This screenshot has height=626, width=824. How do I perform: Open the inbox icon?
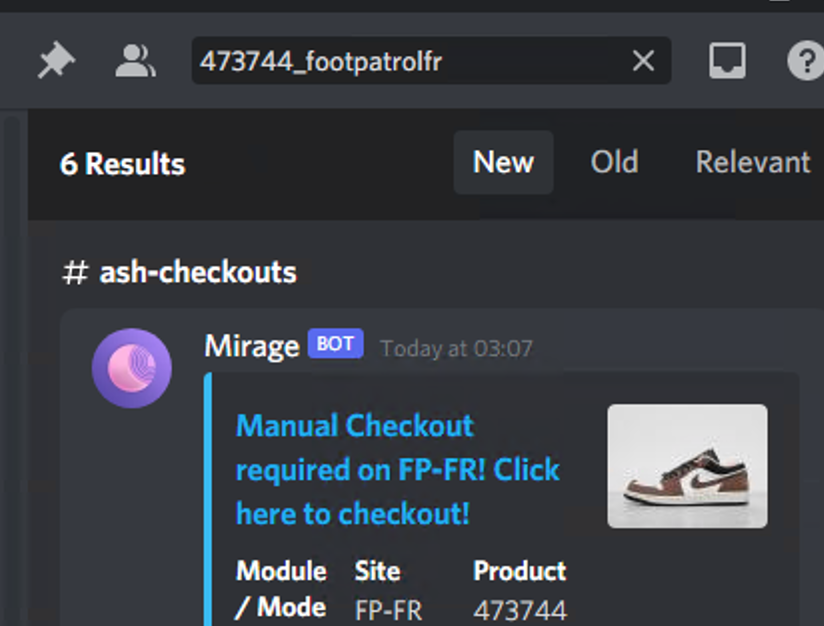click(x=727, y=60)
